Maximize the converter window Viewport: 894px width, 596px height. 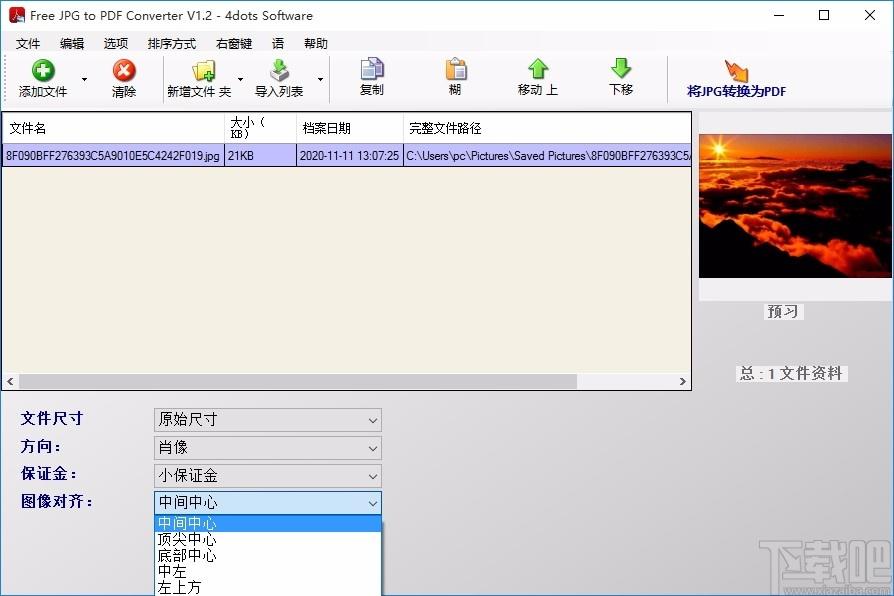tap(824, 15)
